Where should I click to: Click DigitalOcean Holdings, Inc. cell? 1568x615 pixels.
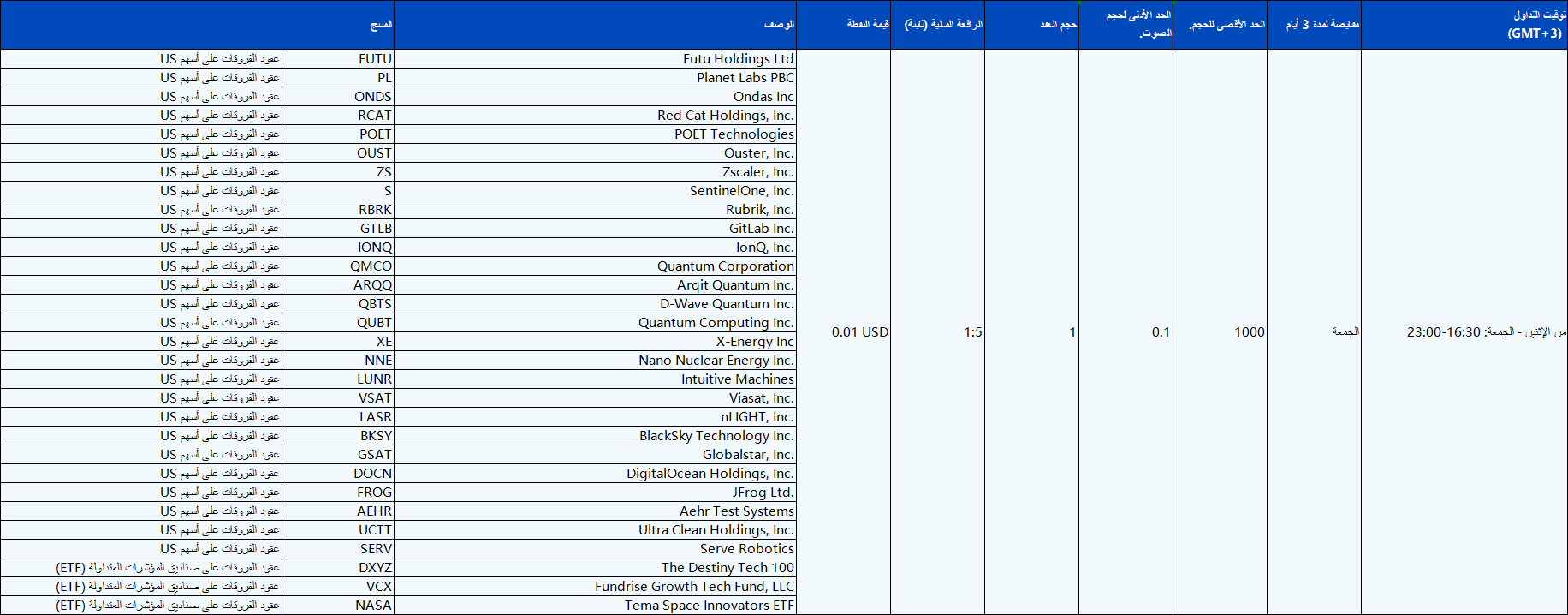point(596,474)
